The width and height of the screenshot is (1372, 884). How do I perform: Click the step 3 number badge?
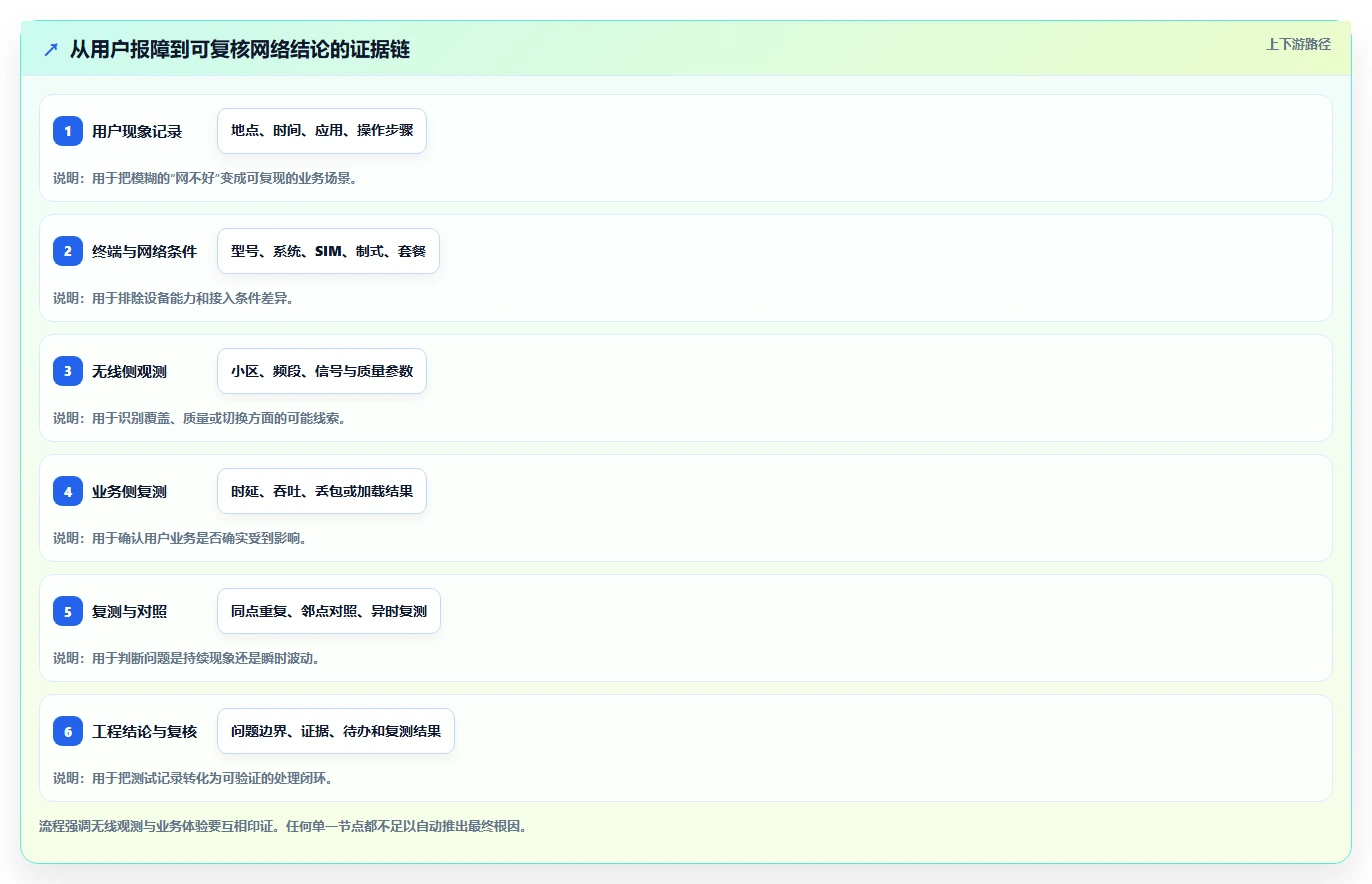[x=68, y=371]
